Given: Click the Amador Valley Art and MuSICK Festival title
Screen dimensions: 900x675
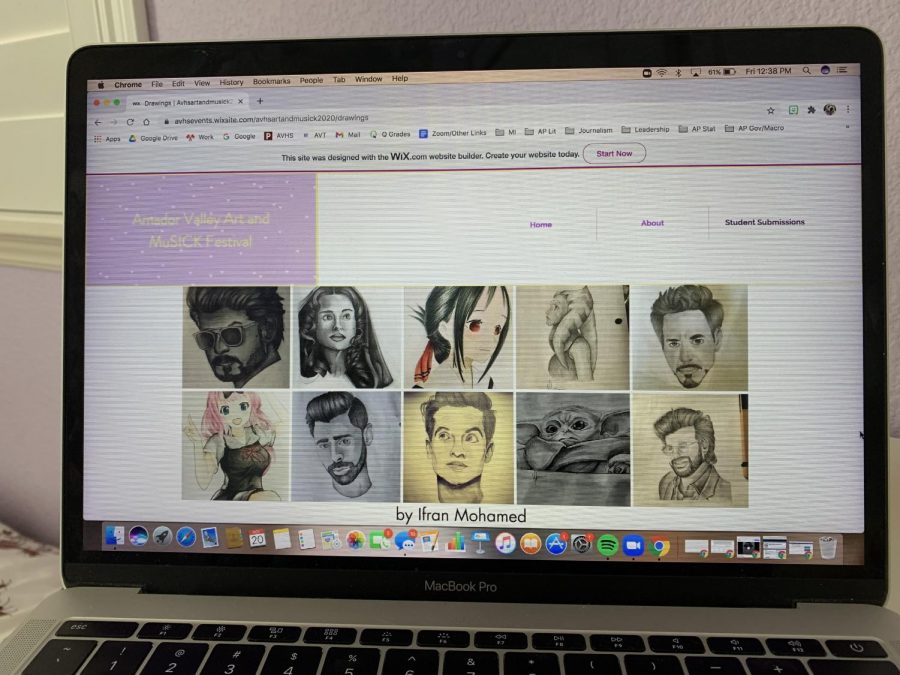Looking at the screenshot, I should 201,230.
